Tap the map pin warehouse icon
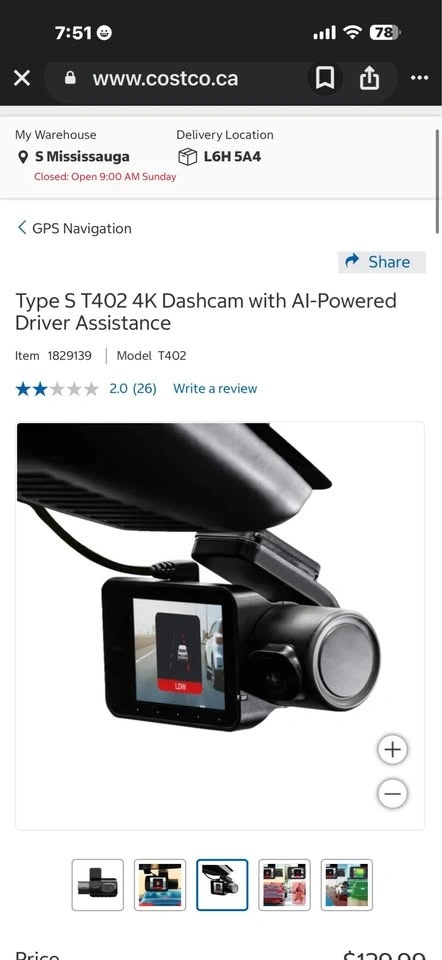This screenshot has width=442, height=960. tap(23, 157)
